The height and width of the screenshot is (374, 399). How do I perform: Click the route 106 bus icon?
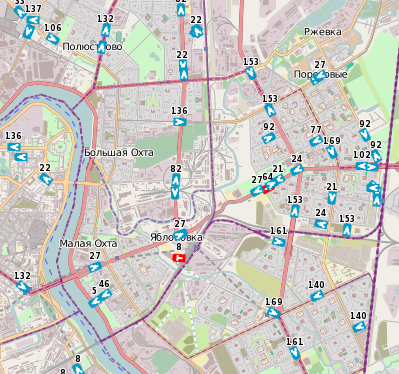click(x=53, y=38)
